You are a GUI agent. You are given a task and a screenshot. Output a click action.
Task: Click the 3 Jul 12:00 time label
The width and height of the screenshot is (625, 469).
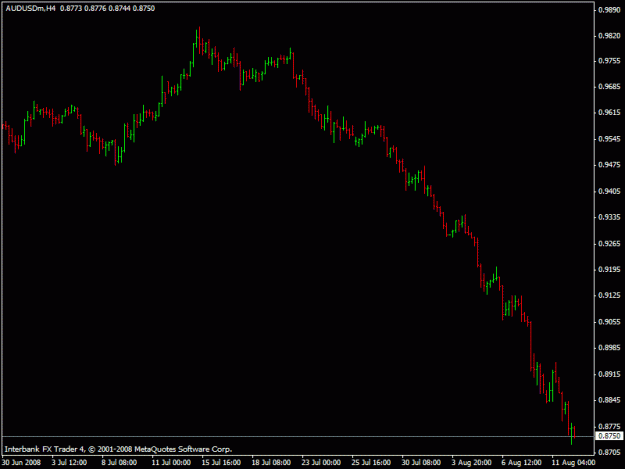[69, 463]
